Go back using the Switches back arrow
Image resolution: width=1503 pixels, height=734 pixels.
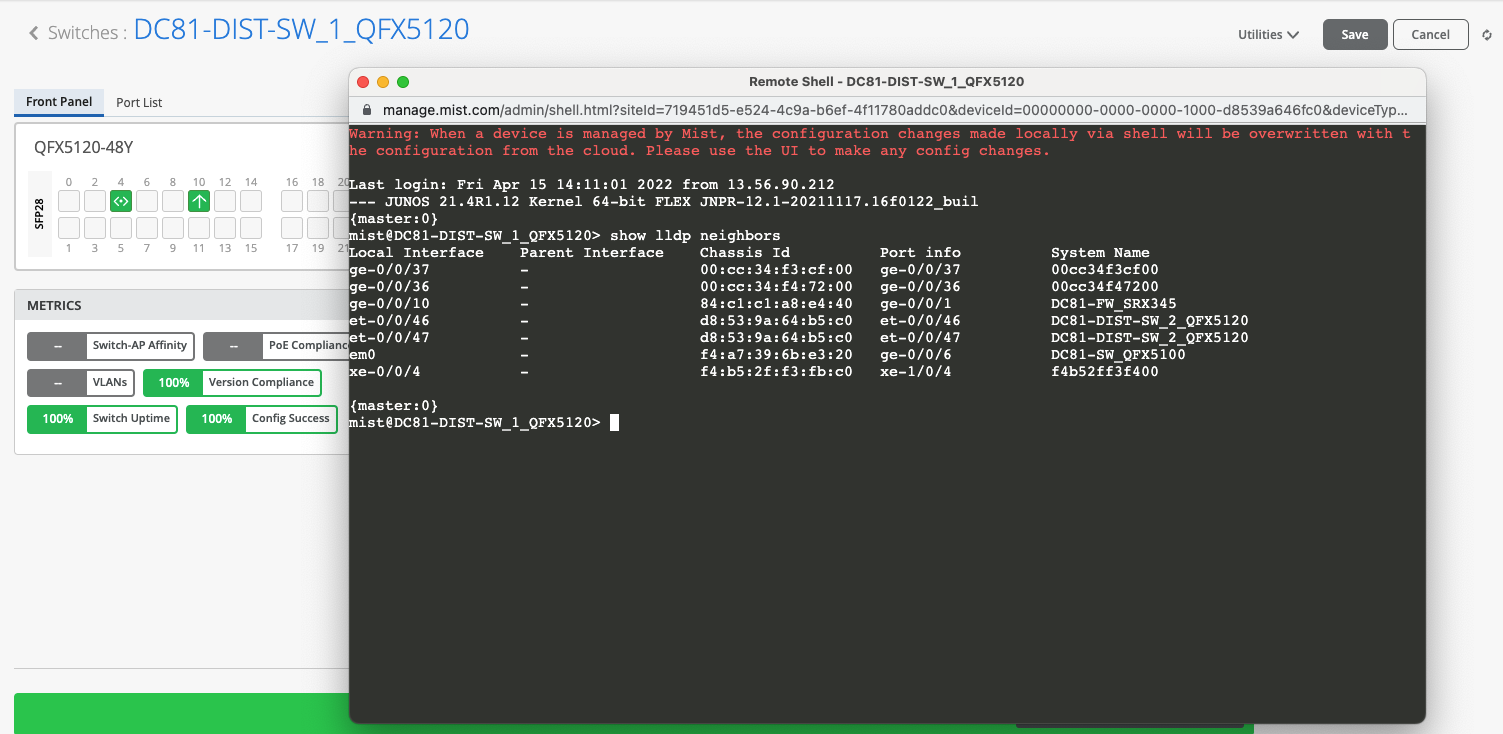[34, 33]
